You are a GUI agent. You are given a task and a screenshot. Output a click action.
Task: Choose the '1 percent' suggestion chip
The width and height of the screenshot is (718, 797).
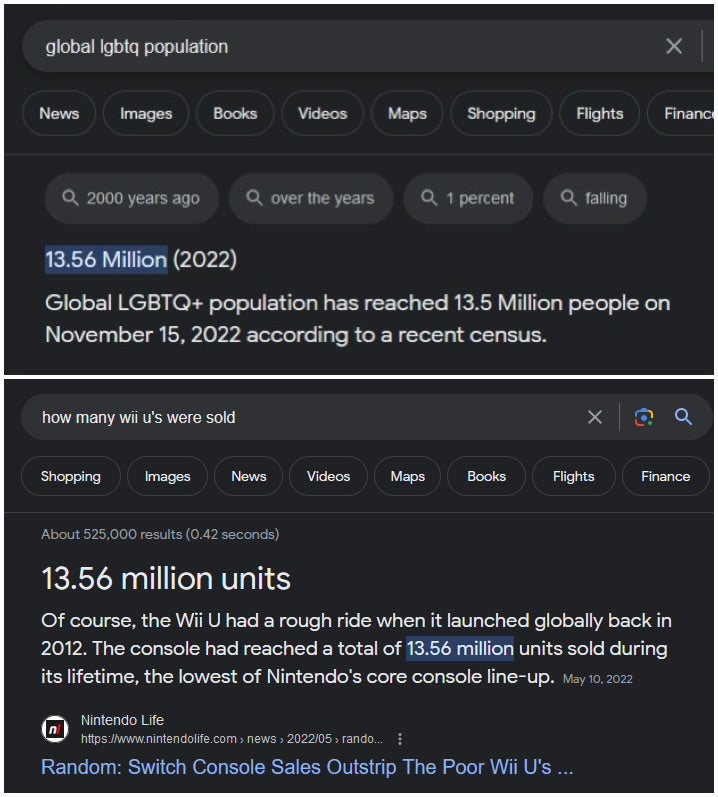pyautogui.click(x=468, y=198)
